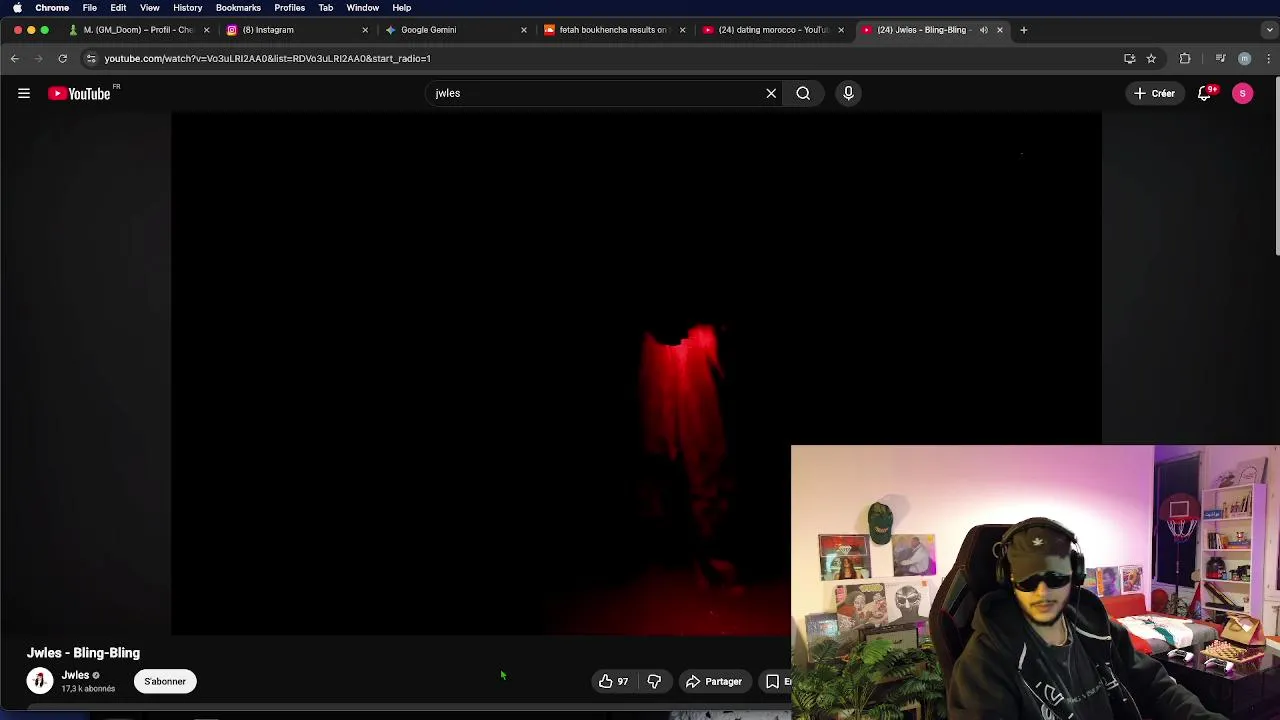Click the browser forward arrow
This screenshot has height=720, width=1280.
tap(39, 58)
